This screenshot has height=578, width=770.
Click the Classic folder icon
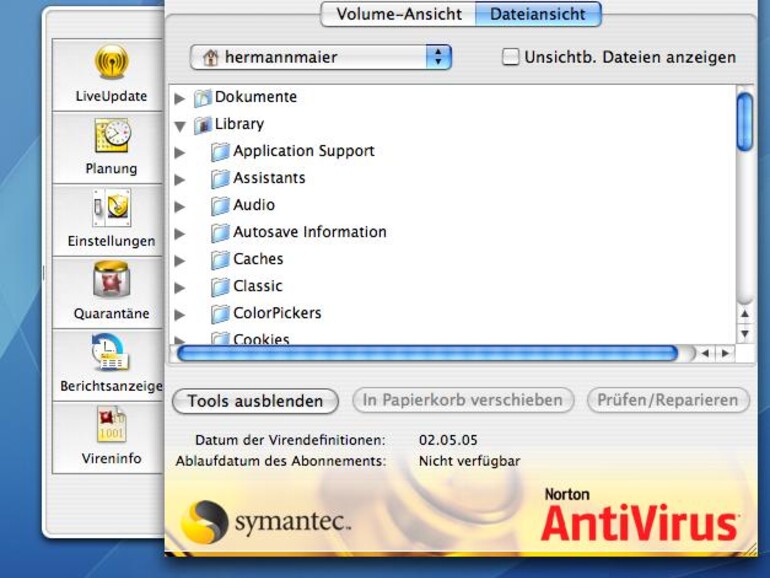220,287
